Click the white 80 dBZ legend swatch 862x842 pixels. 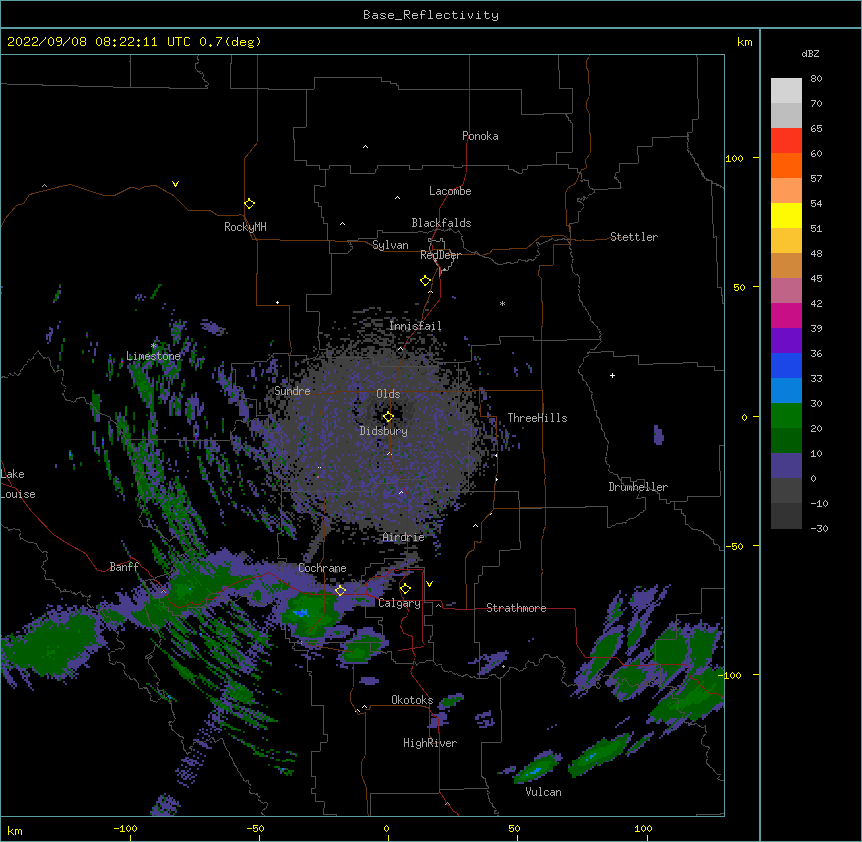tap(786, 91)
